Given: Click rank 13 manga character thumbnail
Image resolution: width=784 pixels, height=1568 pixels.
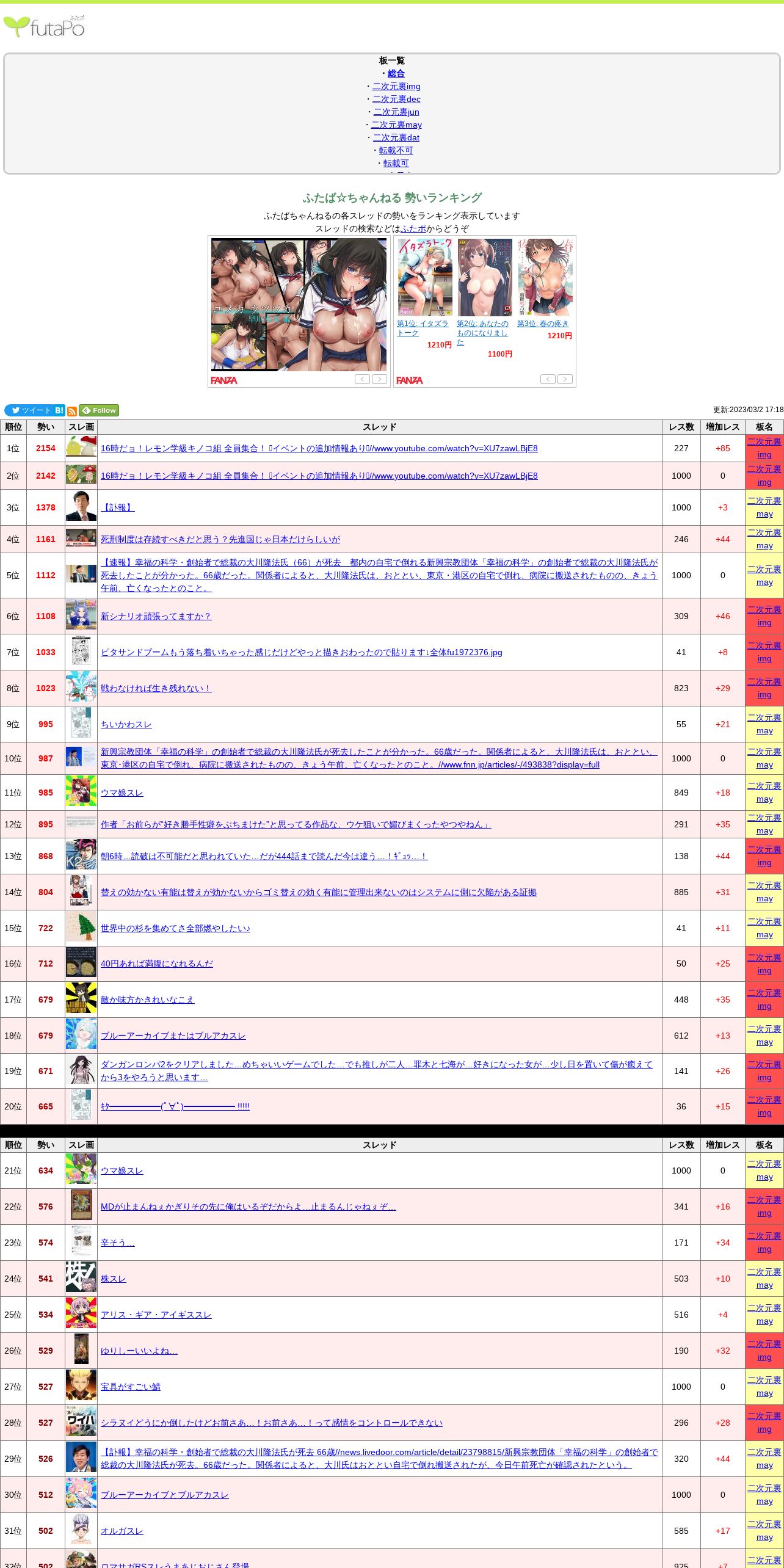Looking at the screenshot, I should click(81, 854).
